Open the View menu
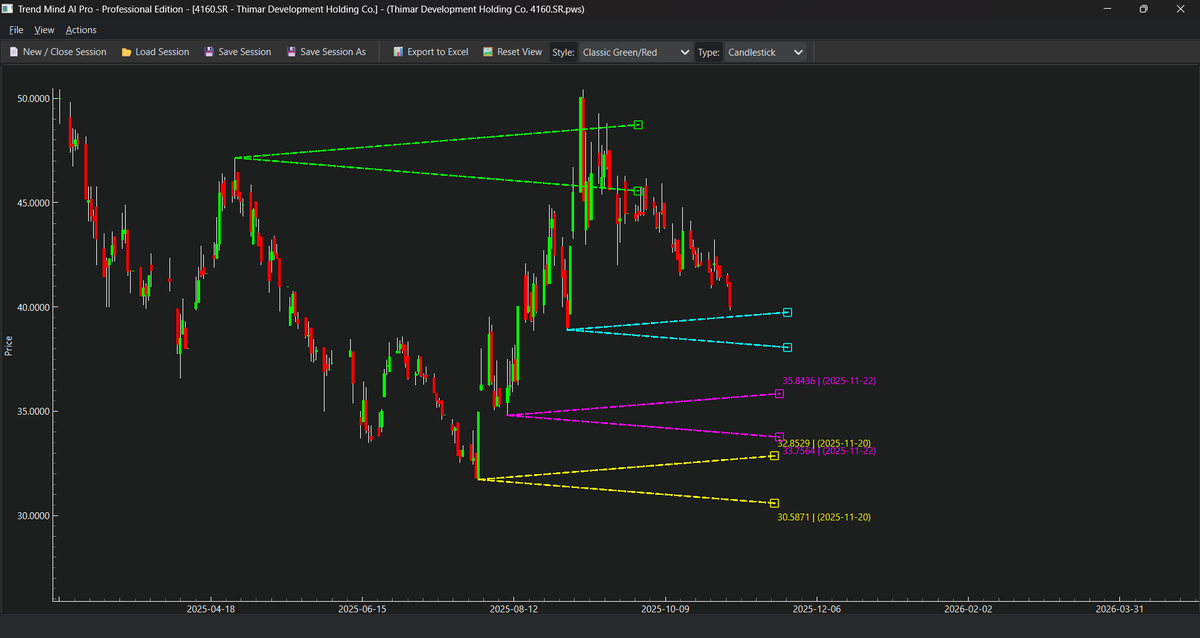The image size is (1200, 638). [x=44, y=30]
